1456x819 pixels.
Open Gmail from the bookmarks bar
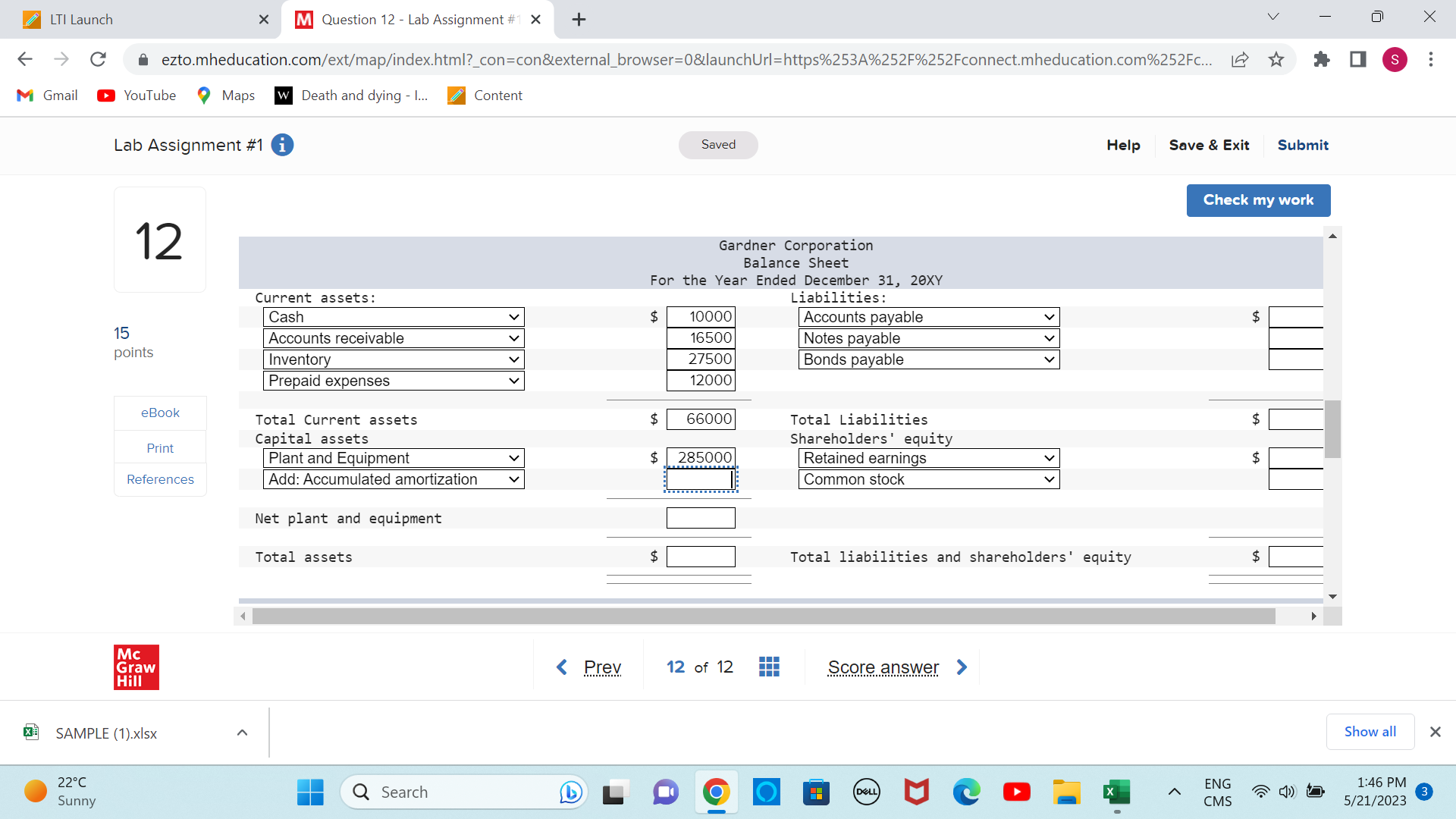click(46, 96)
